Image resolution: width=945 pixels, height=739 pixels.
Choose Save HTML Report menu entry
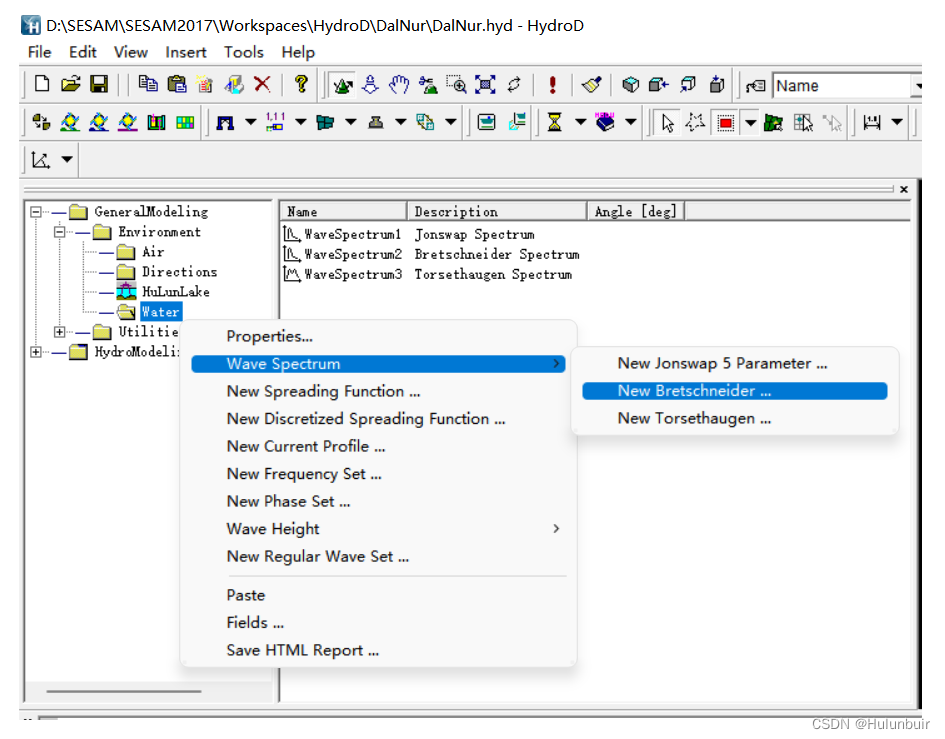[x=378, y=650]
